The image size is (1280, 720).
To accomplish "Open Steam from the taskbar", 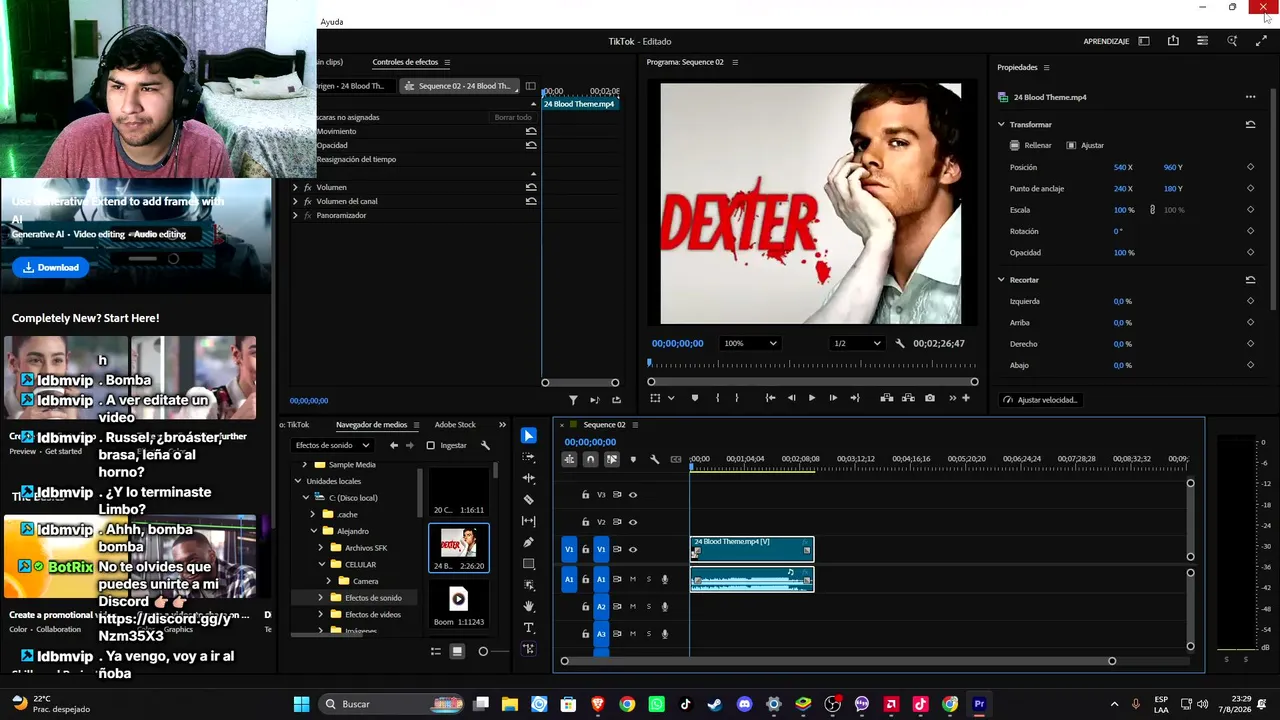I will tap(715, 704).
